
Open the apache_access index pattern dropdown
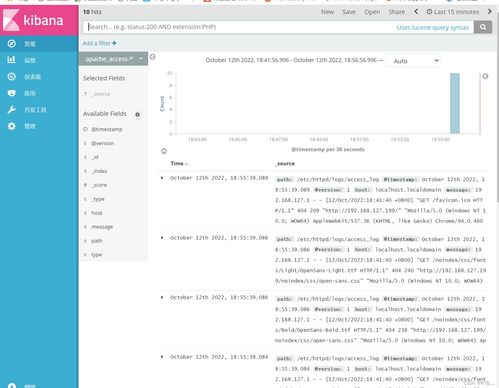point(113,59)
